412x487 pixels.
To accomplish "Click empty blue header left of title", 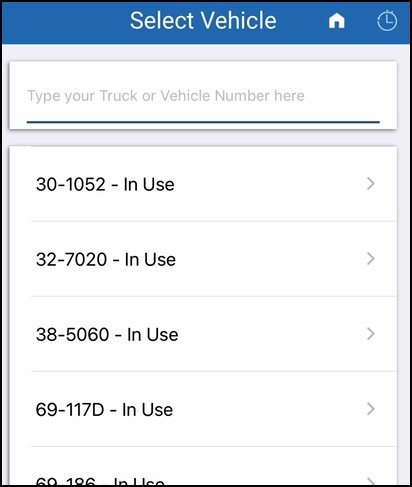I will (x=65, y=22).
